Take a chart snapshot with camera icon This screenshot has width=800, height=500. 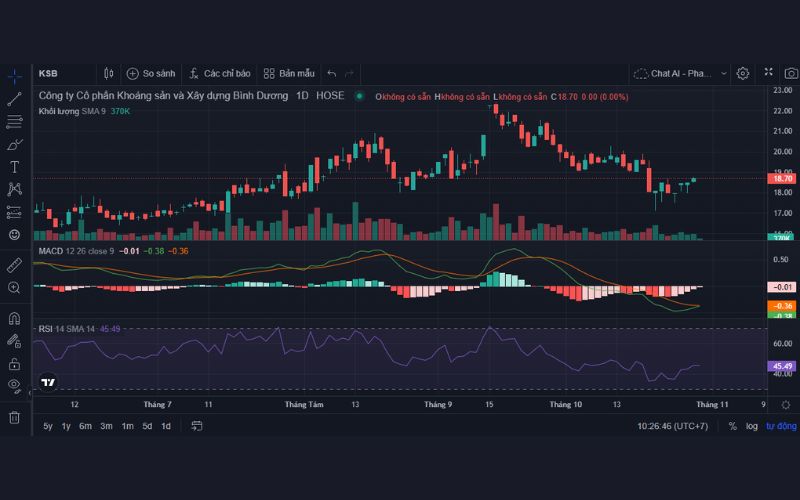[x=791, y=73]
